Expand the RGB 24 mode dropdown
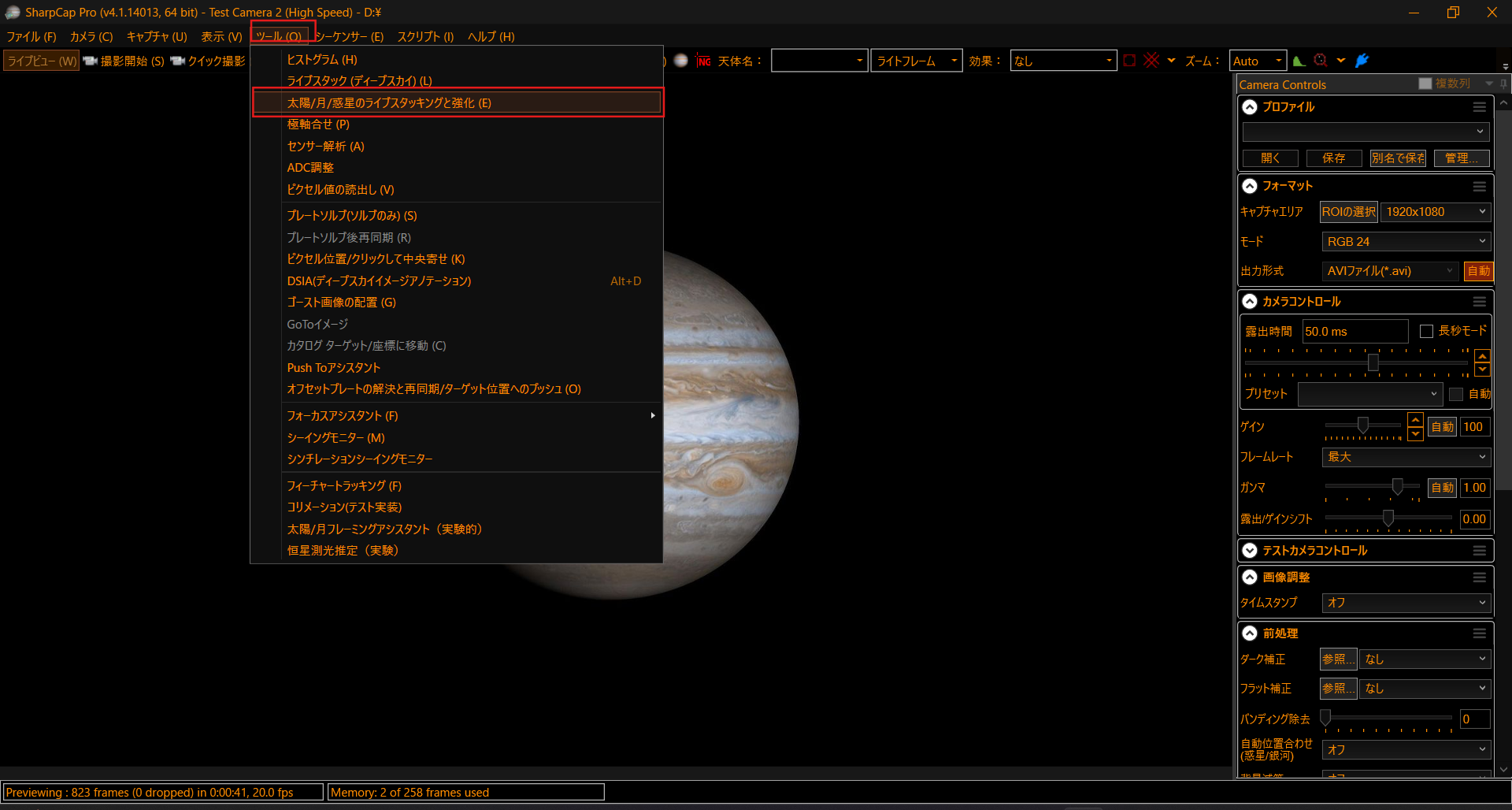This screenshot has height=810, width=1512. [1406, 242]
